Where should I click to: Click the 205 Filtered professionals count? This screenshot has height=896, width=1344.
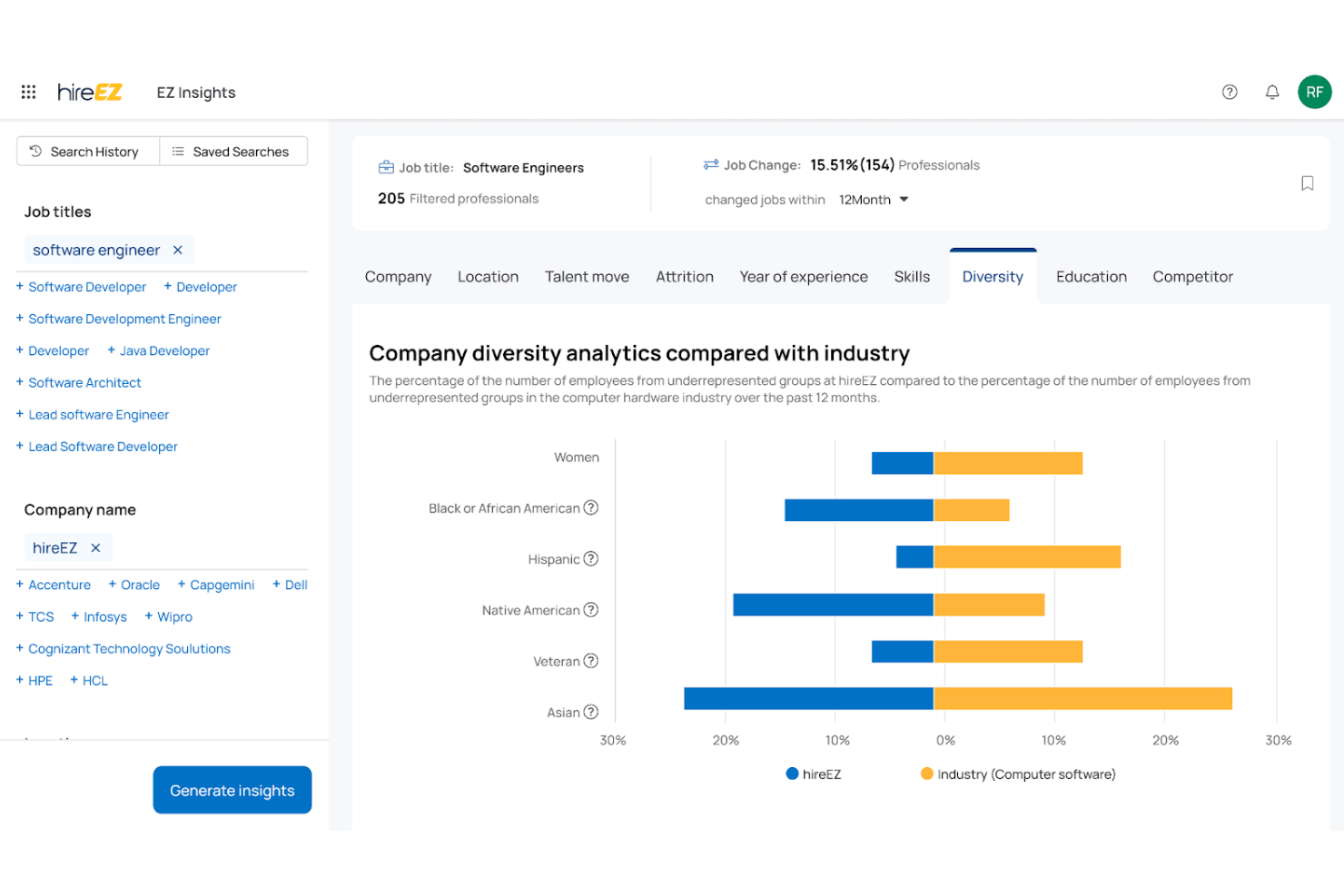click(x=458, y=198)
